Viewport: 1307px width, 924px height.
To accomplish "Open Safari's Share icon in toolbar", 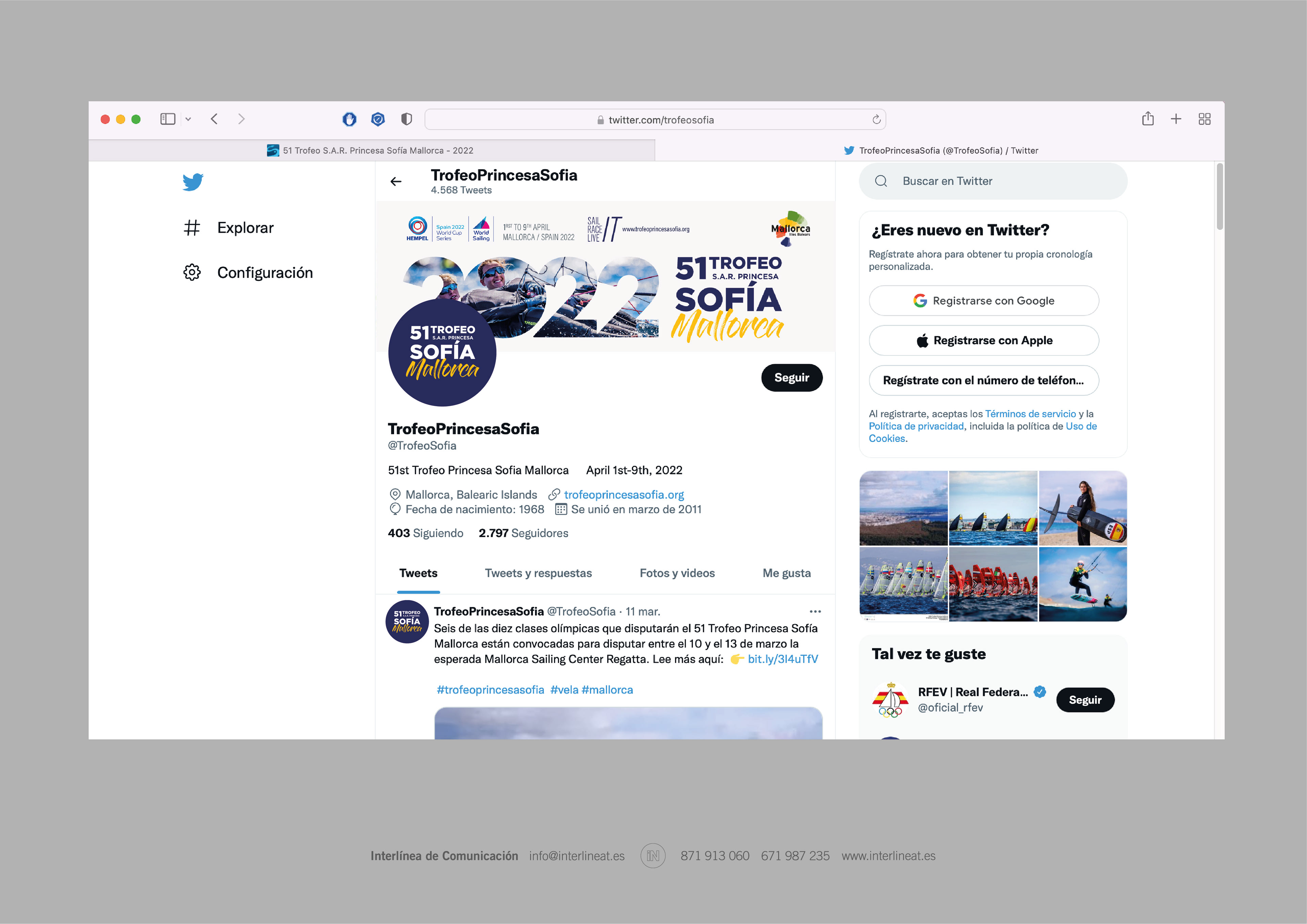I will (1148, 119).
